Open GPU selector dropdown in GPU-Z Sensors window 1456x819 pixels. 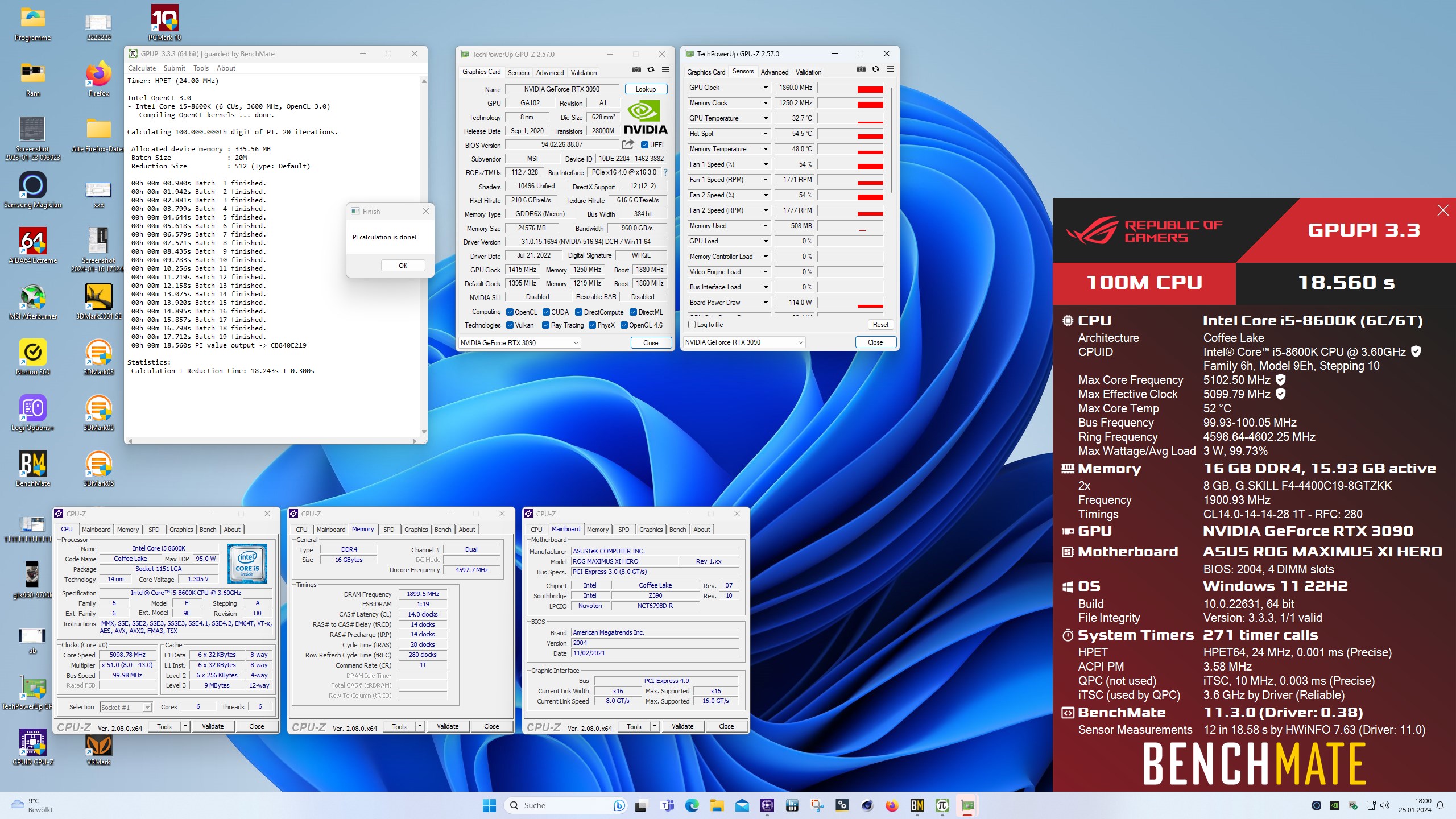point(744,342)
